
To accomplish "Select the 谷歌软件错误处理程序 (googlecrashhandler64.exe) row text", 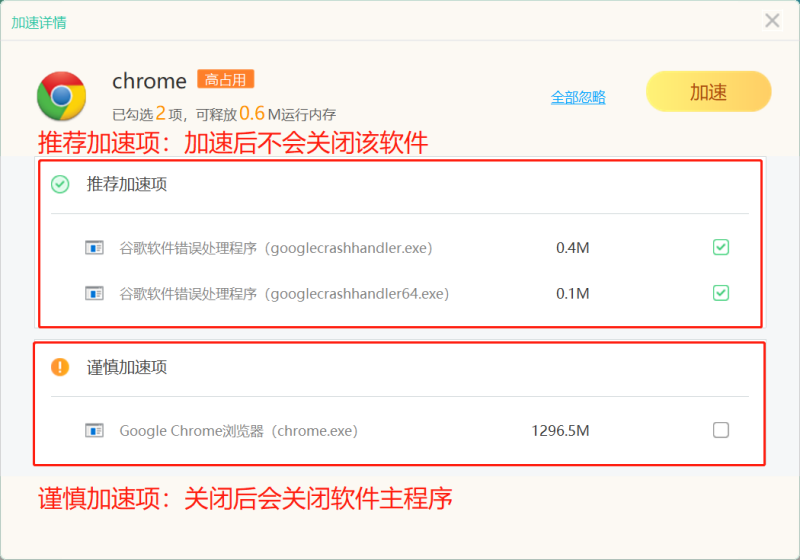I will click(284, 294).
